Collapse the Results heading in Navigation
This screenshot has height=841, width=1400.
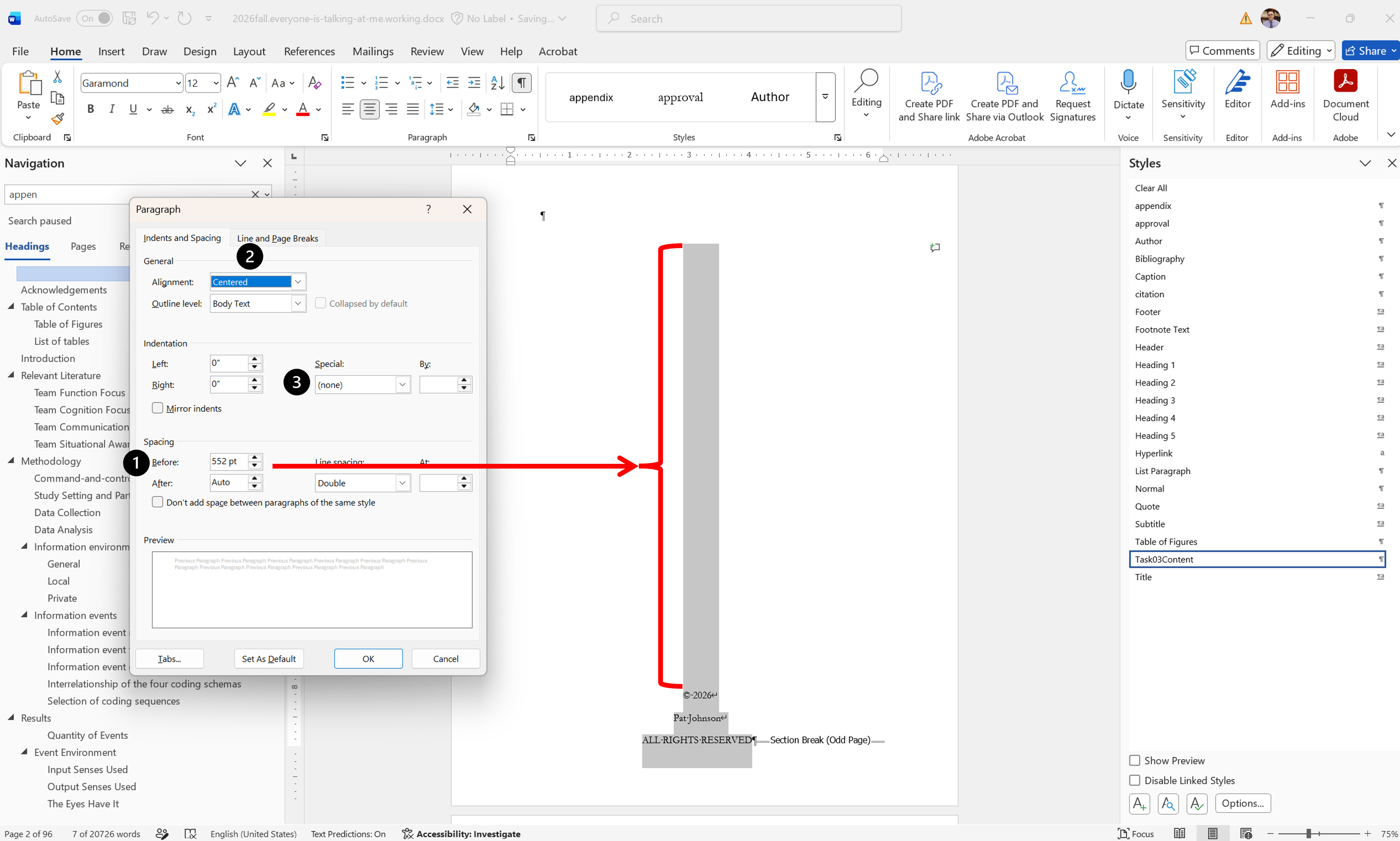(x=11, y=717)
